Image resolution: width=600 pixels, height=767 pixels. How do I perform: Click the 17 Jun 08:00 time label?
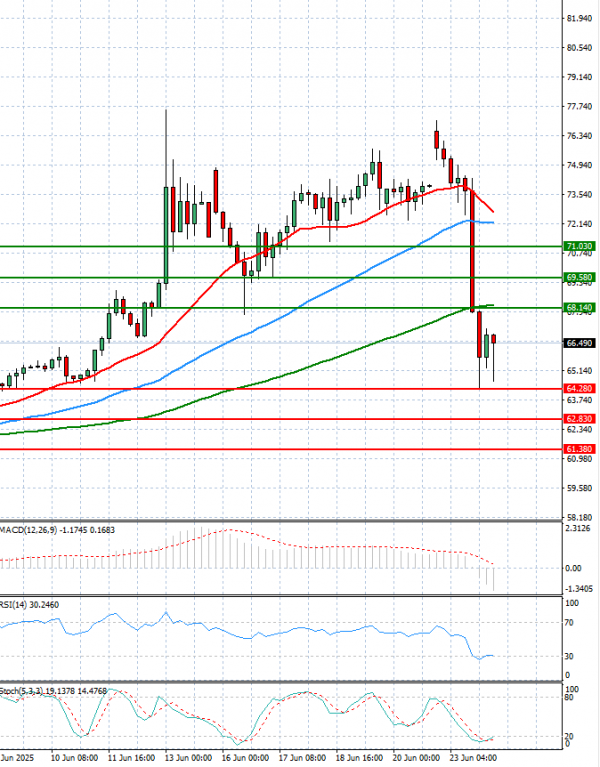coord(303,758)
